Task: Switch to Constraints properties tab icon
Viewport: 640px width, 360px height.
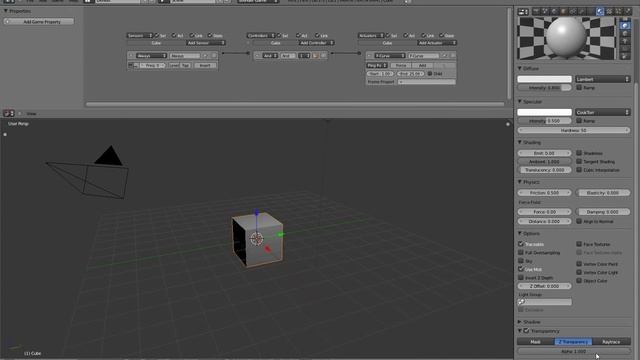Action: [573, 11]
